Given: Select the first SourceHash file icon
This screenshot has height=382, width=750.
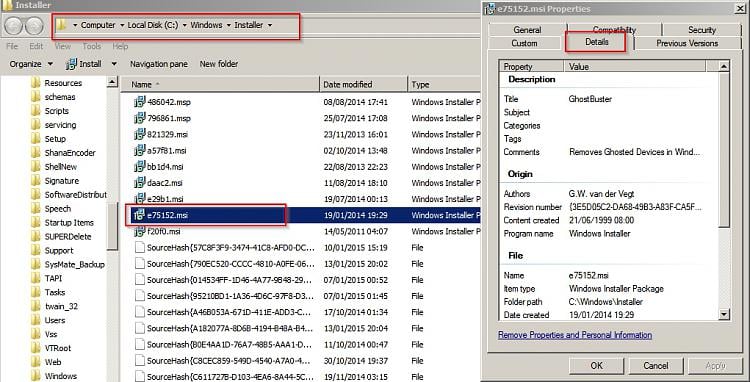Looking at the screenshot, I should pyautogui.click(x=139, y=248).
